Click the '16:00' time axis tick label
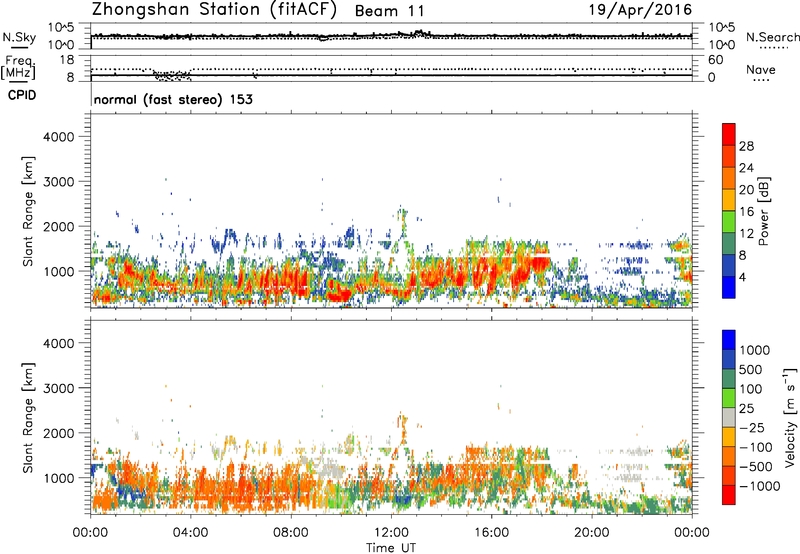 pyautogui.click(x=491, y=533)
